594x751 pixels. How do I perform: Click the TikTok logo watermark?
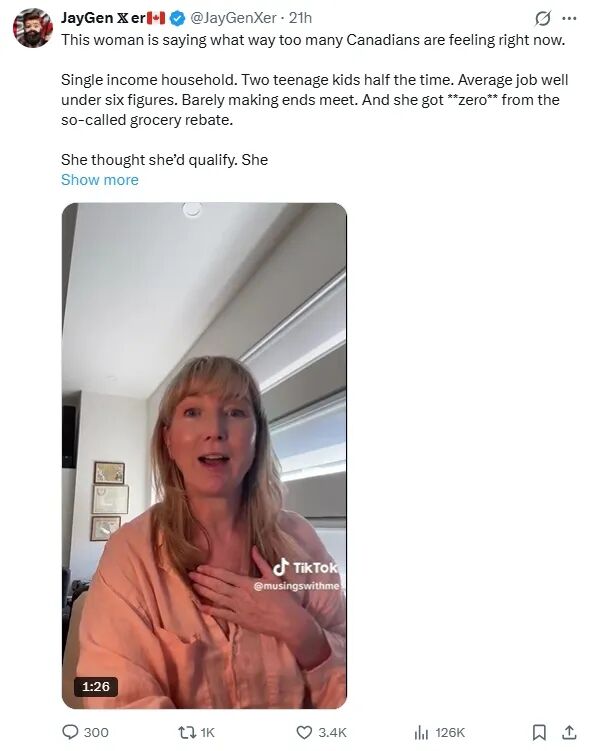click(305, 568)
